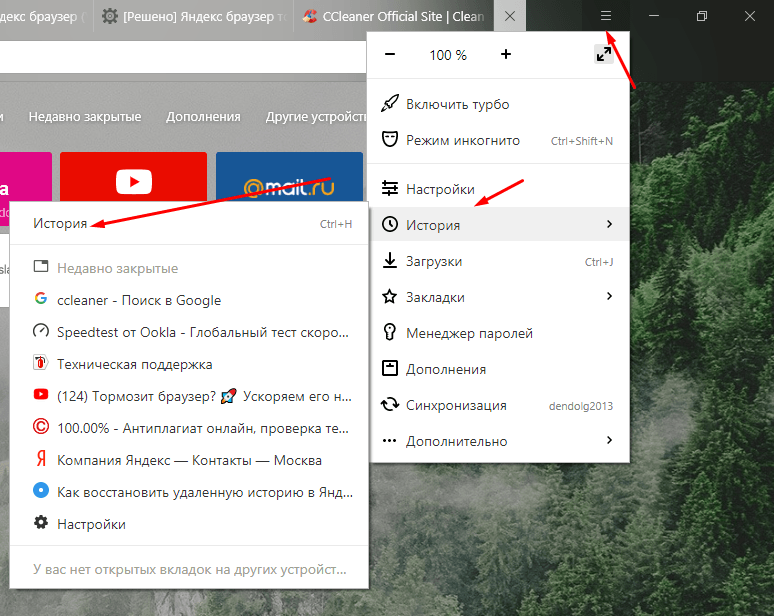Minimize the browser window
The width and height of the screenshot is (774, 616).
(654, 16)
